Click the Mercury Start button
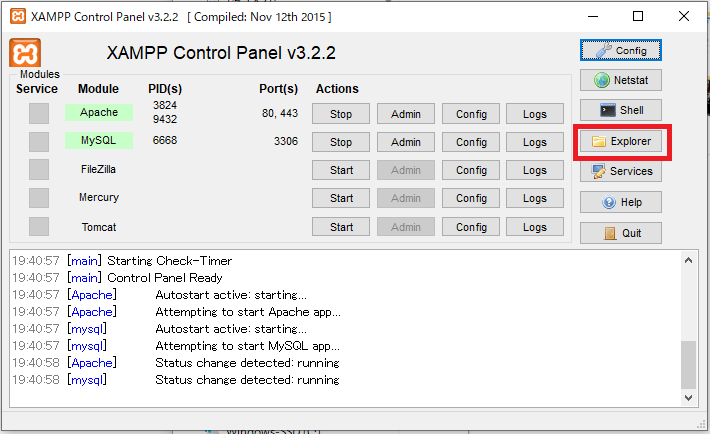 [341, 198]
